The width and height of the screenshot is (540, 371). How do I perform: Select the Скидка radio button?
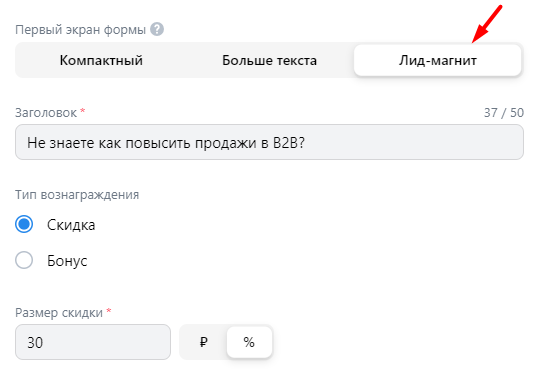click(x=24, y=224)
